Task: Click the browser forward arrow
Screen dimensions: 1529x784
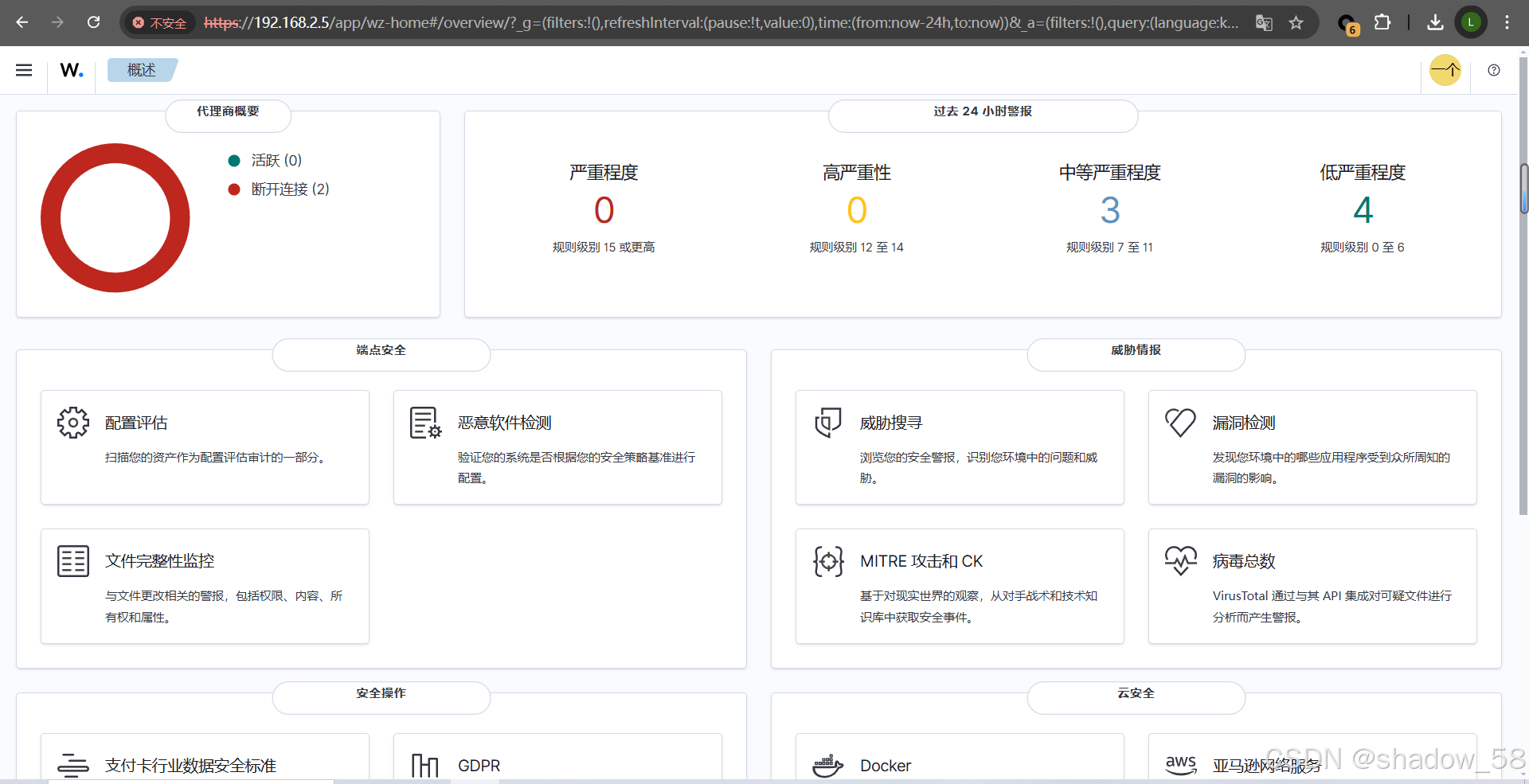Action: click(57, 22)
